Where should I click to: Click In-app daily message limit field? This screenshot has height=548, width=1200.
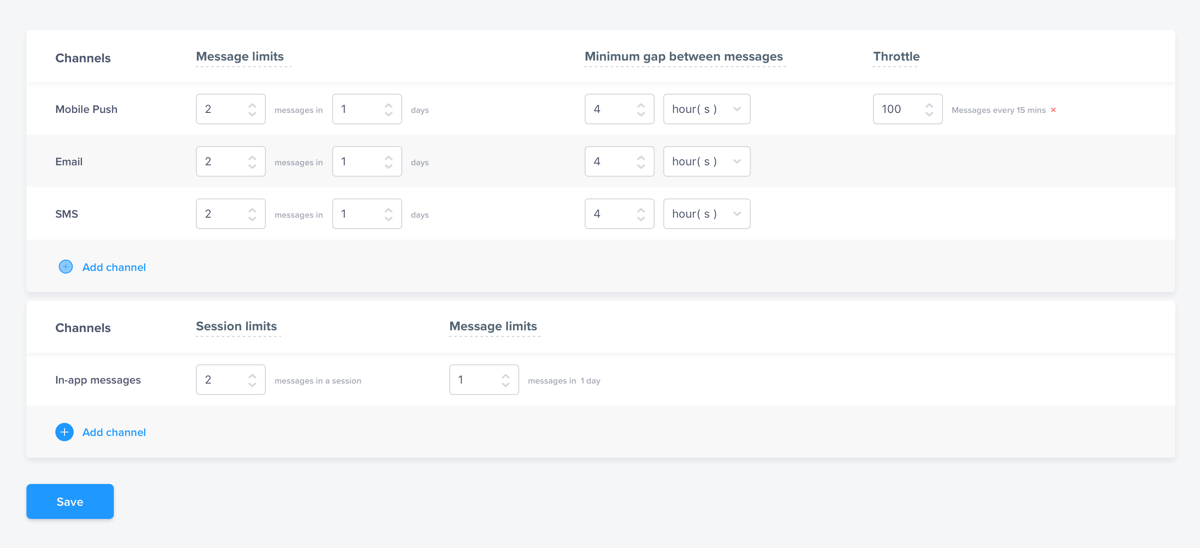(474, 380)
